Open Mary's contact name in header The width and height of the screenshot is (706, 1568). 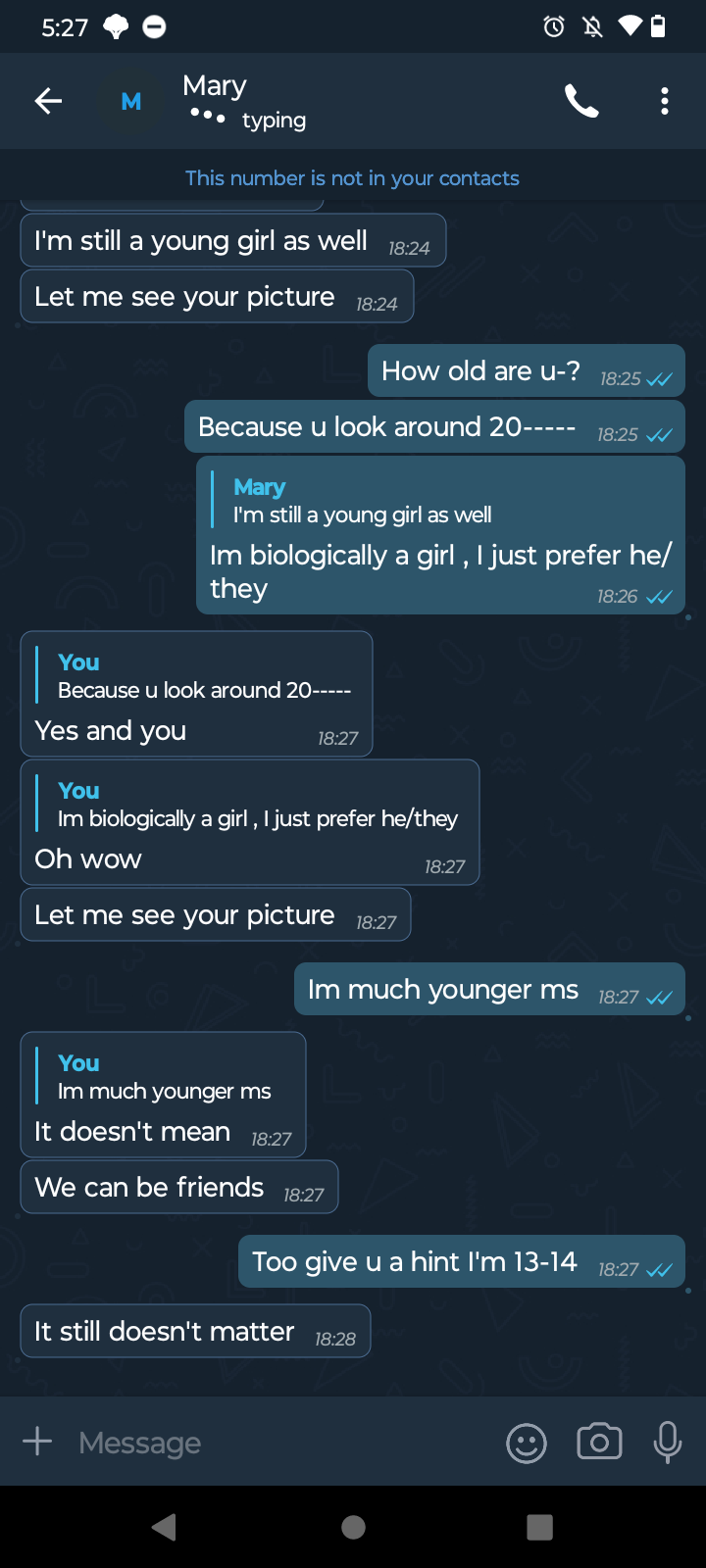215,86
